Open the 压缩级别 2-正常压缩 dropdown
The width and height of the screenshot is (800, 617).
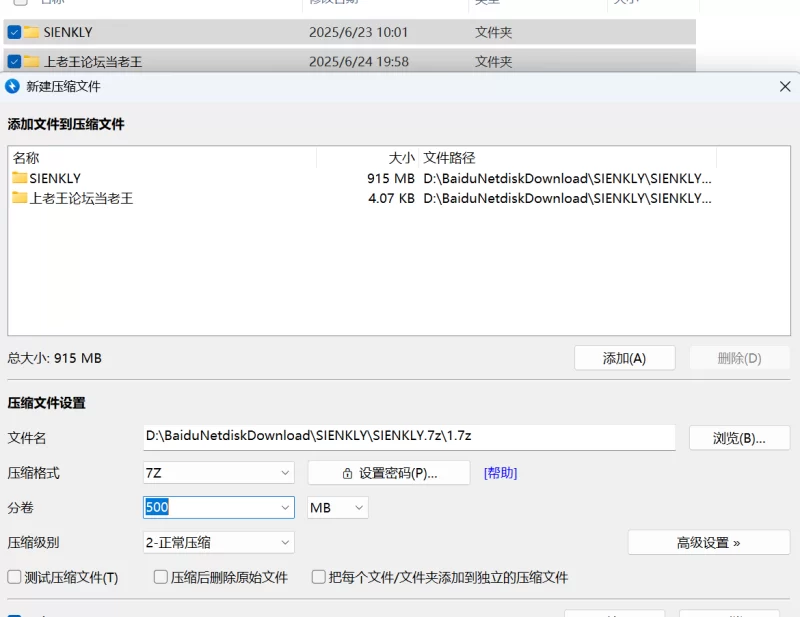point(218,542)
